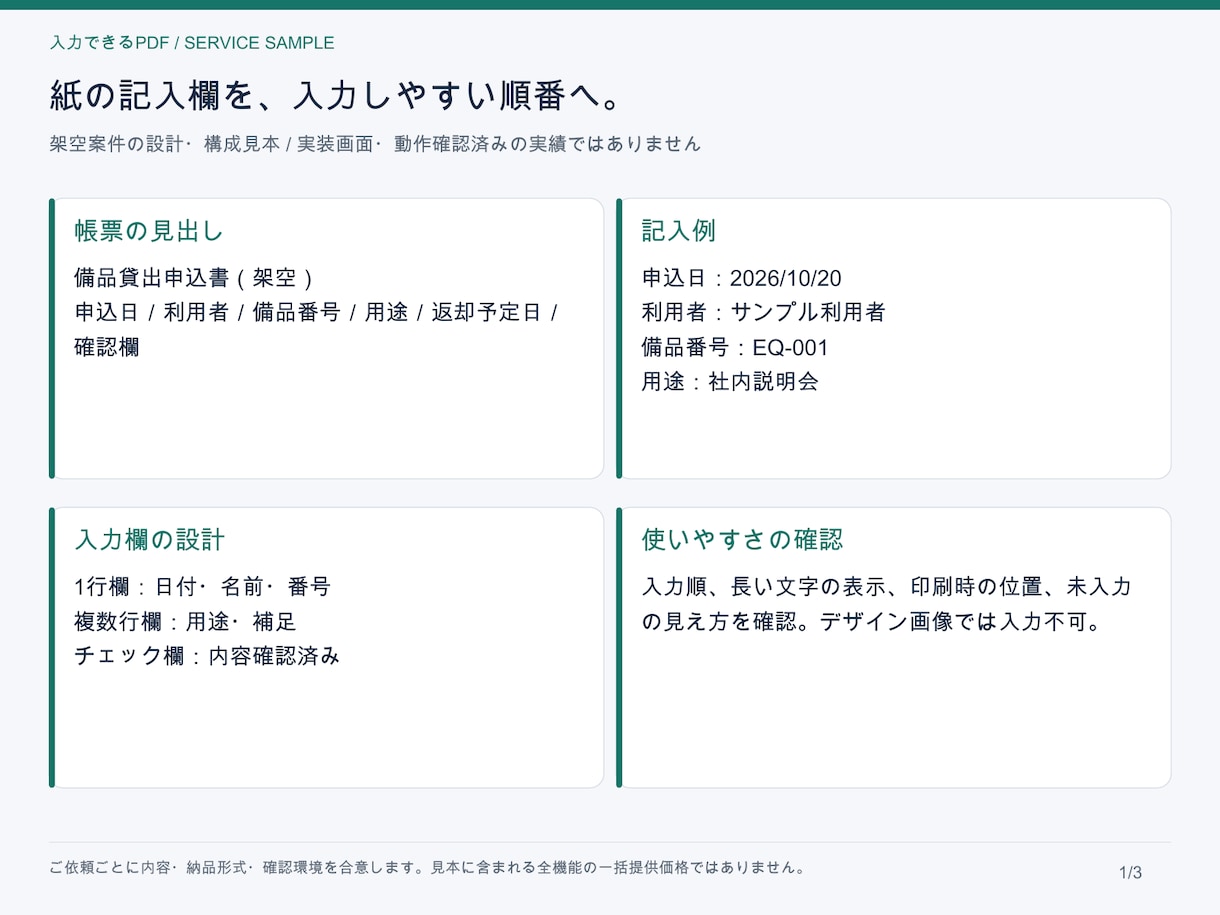Click the main title '紙の記入欄を、入力しやすい順番へ。'
This screenshot has height=915, width=1220.
pyautogui.click(x=338, y=96)
